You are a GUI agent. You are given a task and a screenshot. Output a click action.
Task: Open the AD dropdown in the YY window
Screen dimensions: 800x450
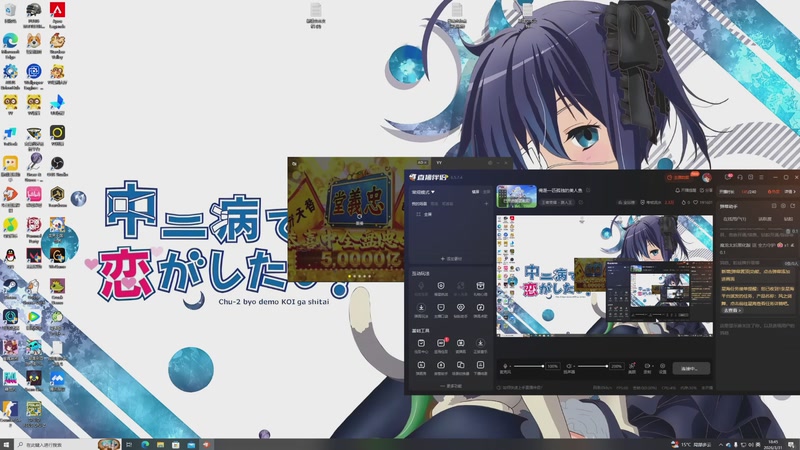(x=422, y=163)
